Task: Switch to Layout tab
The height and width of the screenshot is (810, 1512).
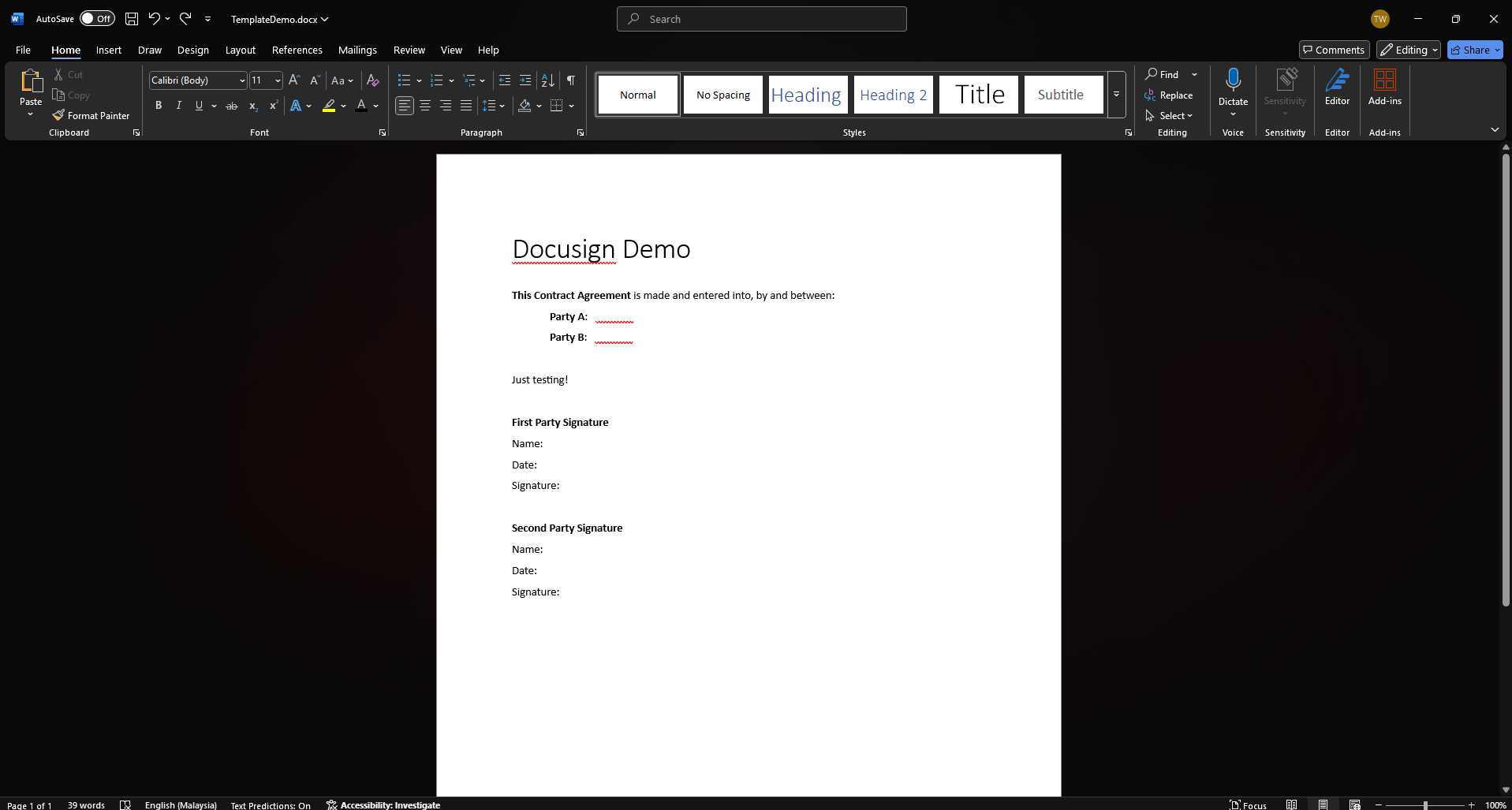Action: [x=241, y=50]
